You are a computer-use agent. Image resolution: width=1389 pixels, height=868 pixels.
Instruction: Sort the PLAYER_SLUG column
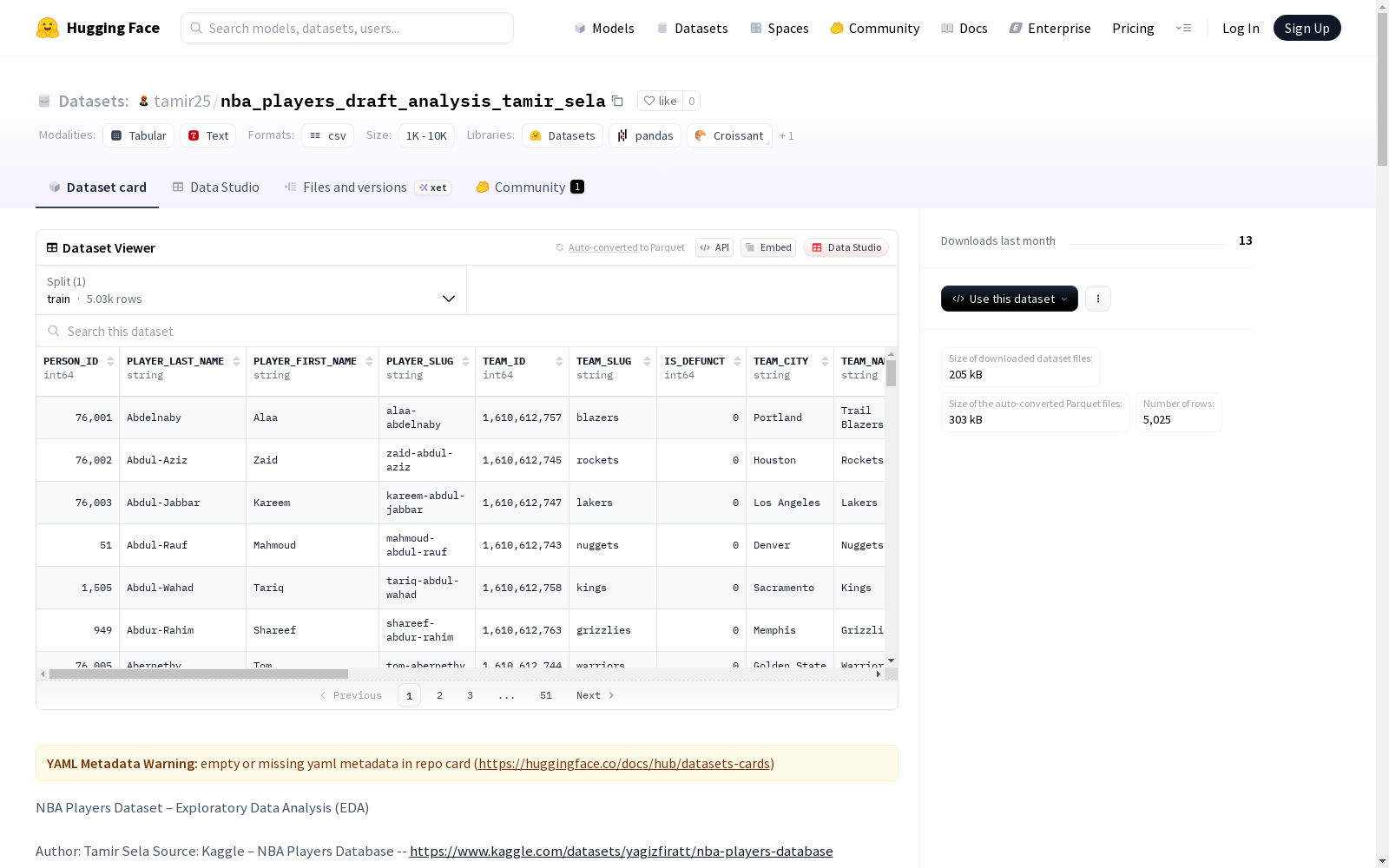click(465, 361)
